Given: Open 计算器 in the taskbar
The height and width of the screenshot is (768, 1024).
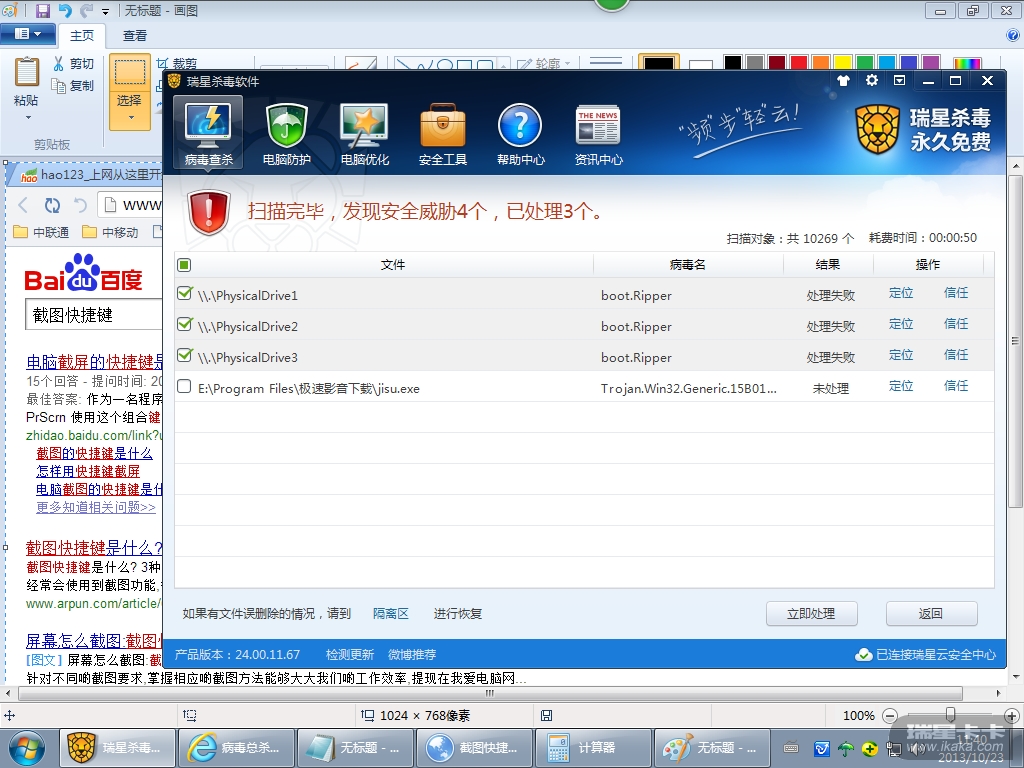Looking at the screenshot, I should [x=594, y=748].
